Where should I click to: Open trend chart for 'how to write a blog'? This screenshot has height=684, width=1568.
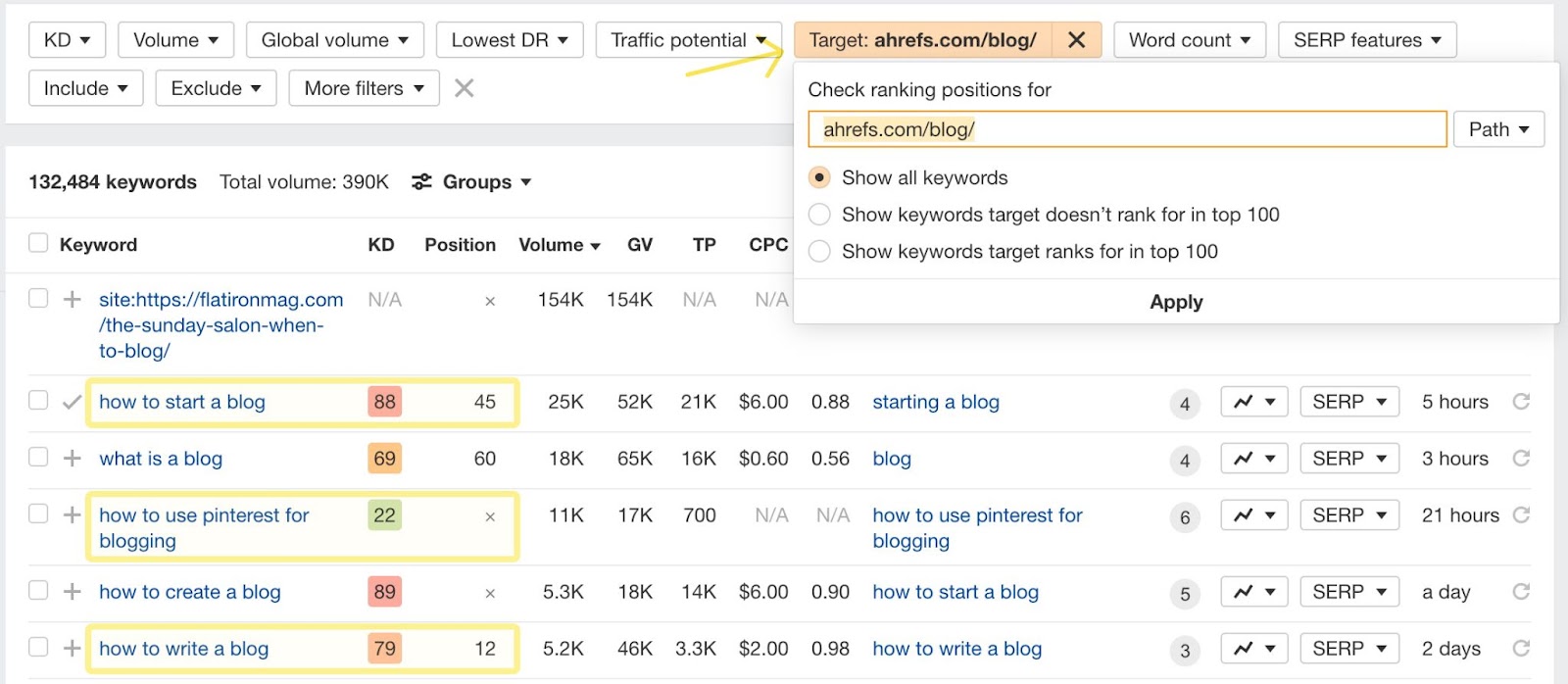1253,649
